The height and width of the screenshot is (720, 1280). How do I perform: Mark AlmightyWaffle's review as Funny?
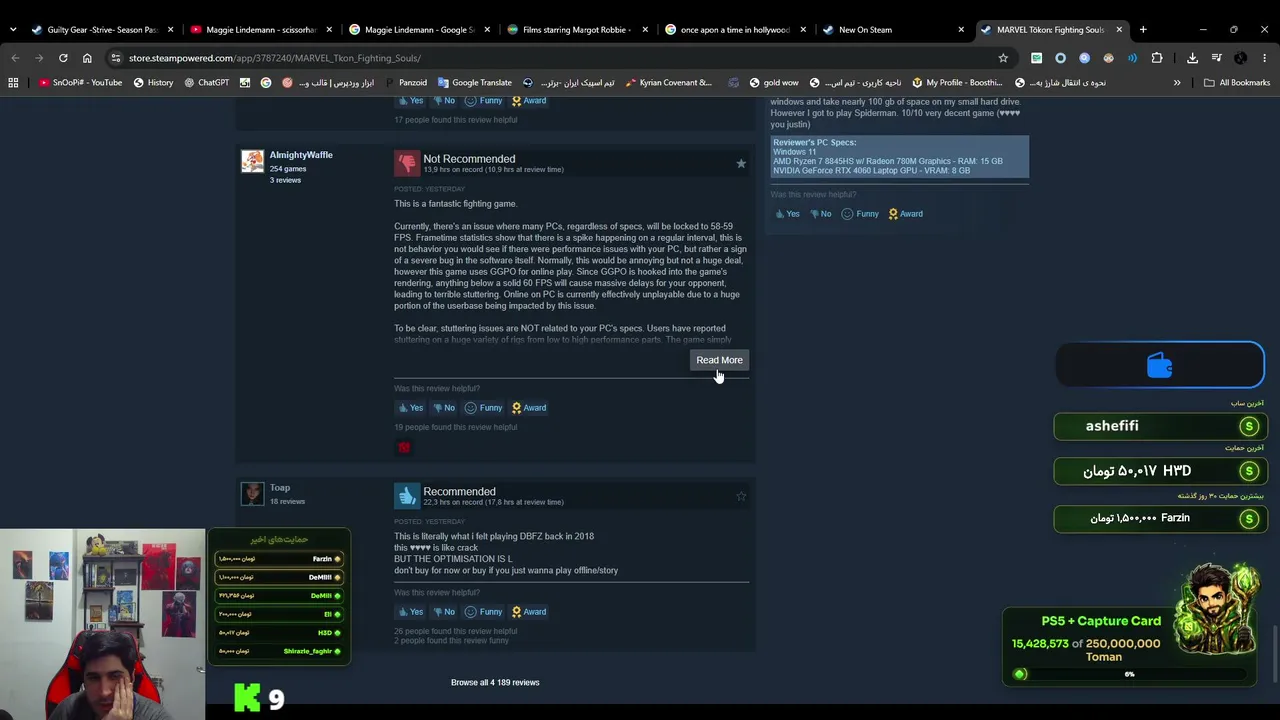[483, 408]
